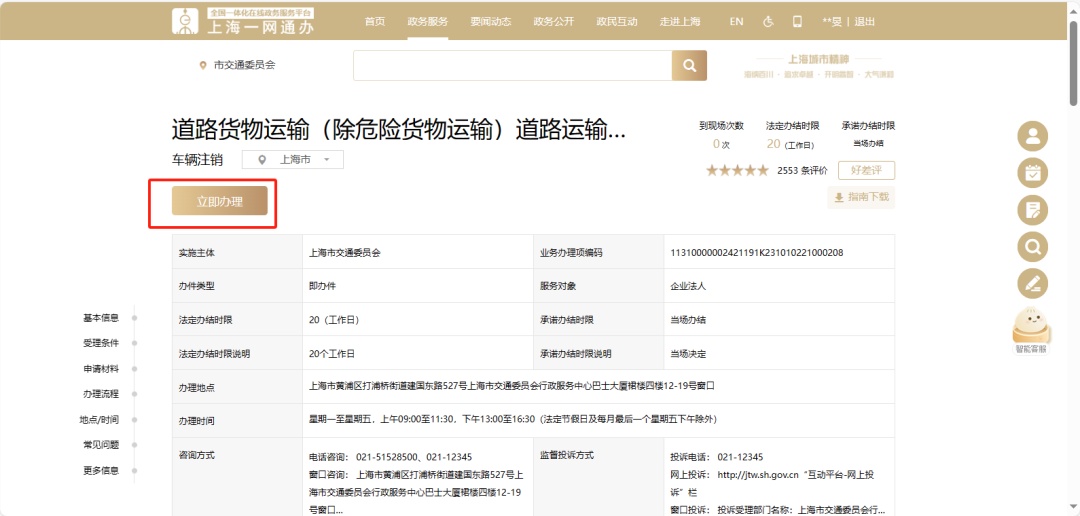Open the pencil edit sidebar icon
This screenshot has width=1080, height=516.
(1032, 283)
